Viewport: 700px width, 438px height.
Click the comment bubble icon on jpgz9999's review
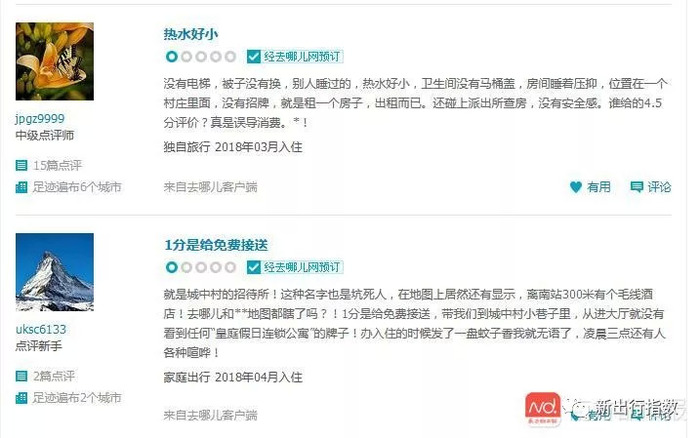637,187
